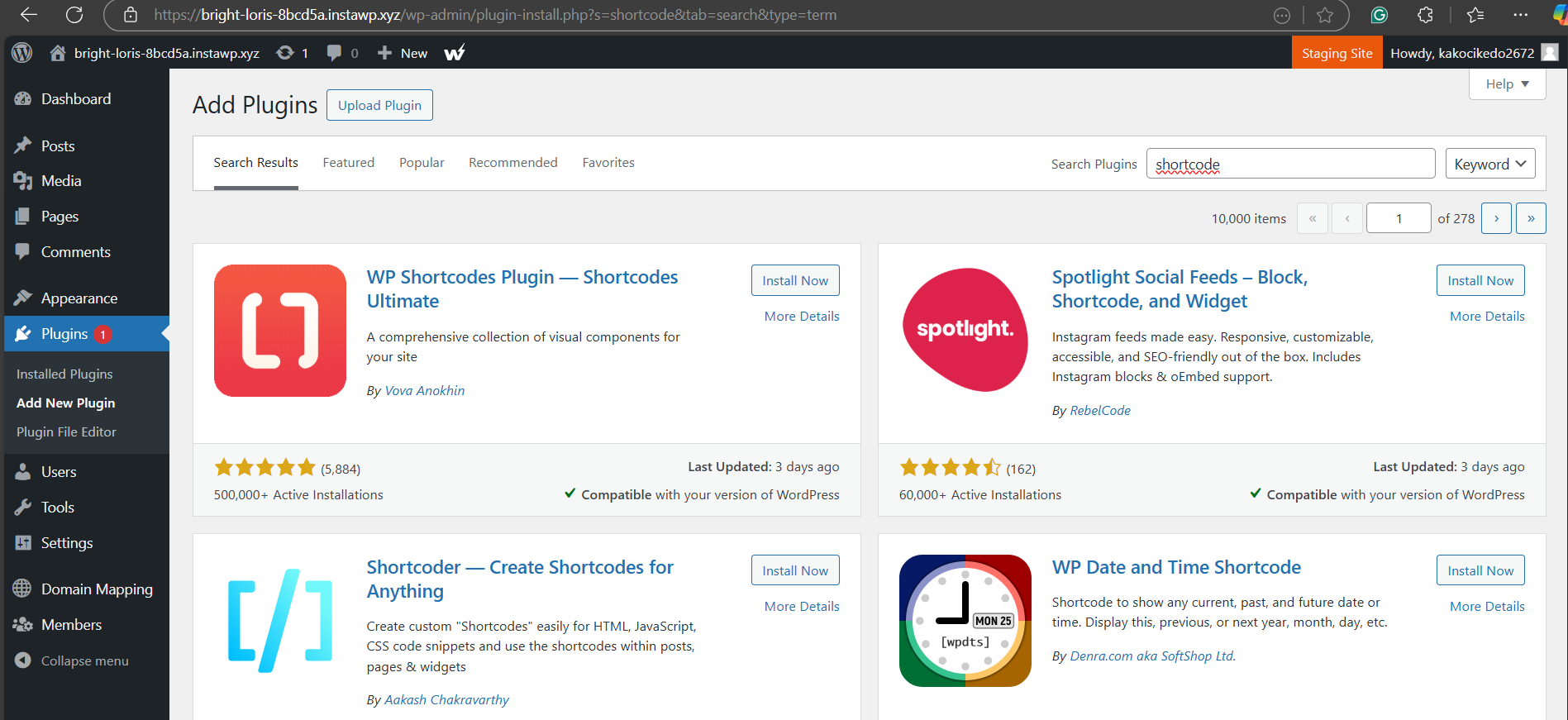Open the Grammarly extension icon
This screenshot has height=720, width=1568.
(x=1379, y=15)
